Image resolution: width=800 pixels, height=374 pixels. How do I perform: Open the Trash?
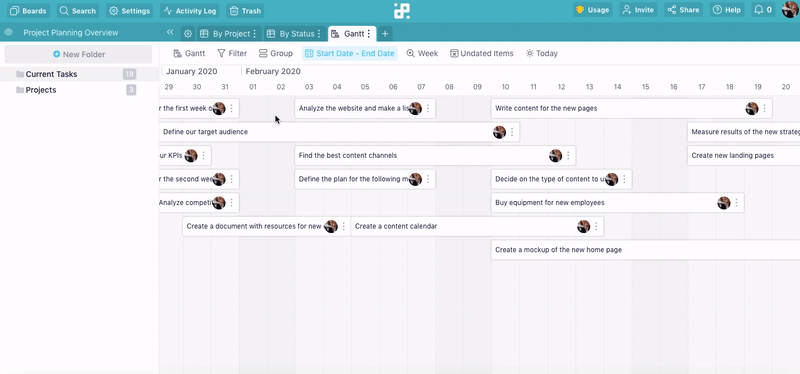(245, 10)
